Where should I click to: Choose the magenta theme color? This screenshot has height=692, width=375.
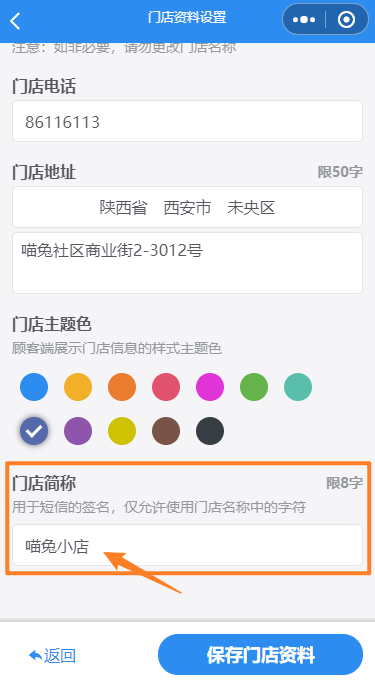tap(210, 387)
